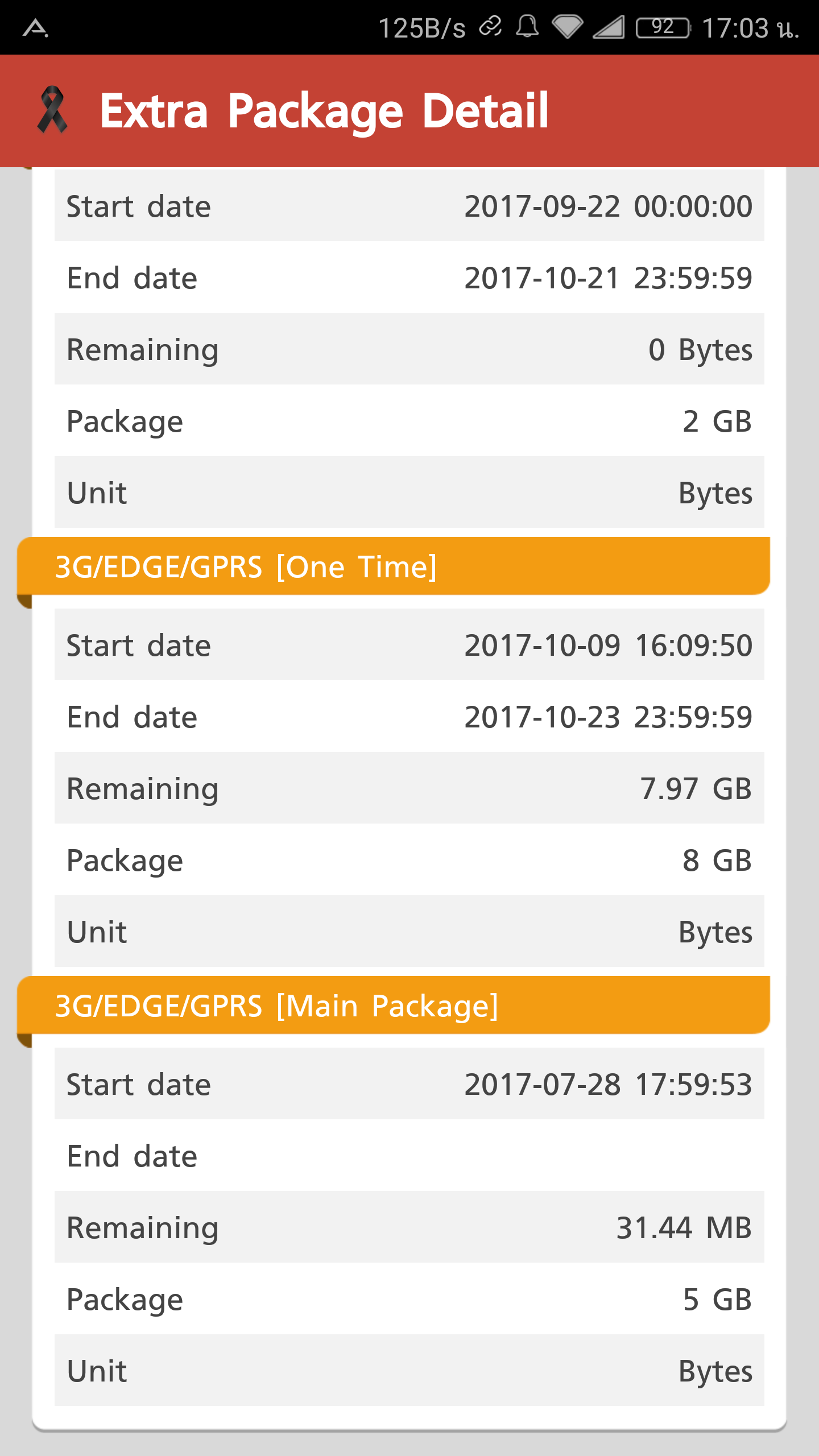
Task: Tap the Remaining 31.44 MB row
Action: pyautogui.click(x=409, y=1227)
